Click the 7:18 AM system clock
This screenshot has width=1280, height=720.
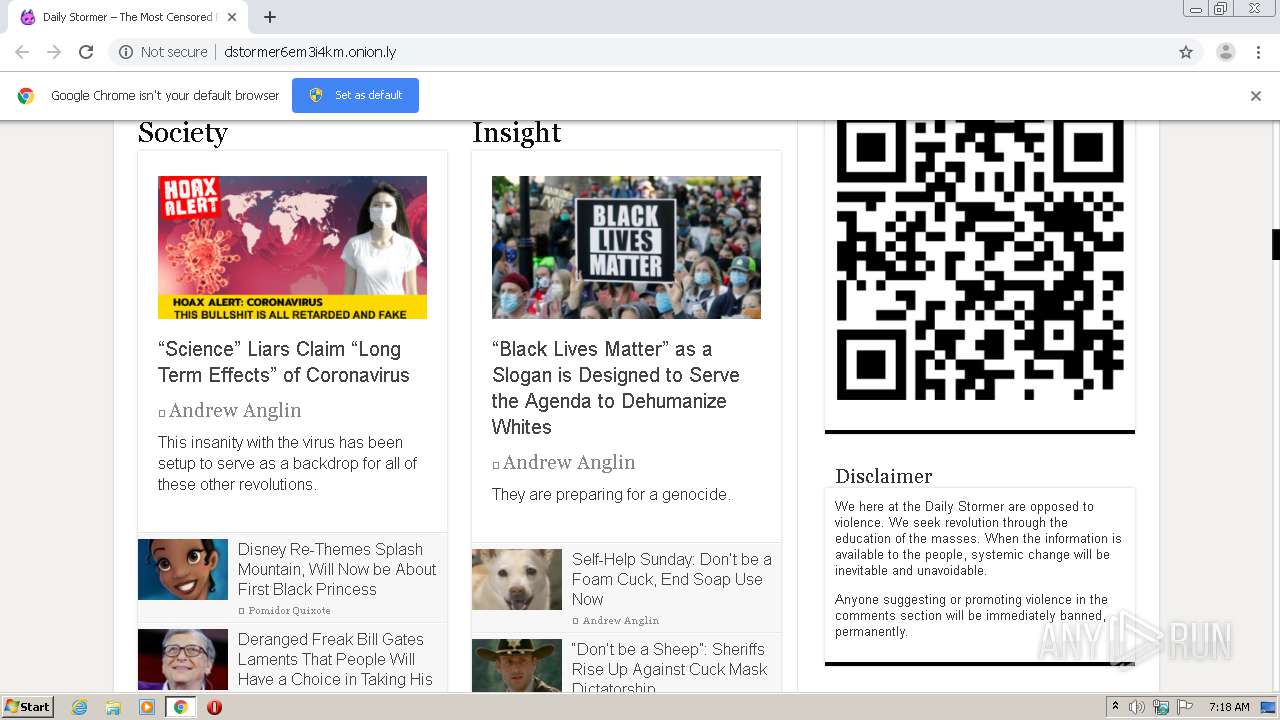click(x=1229, y=707)
